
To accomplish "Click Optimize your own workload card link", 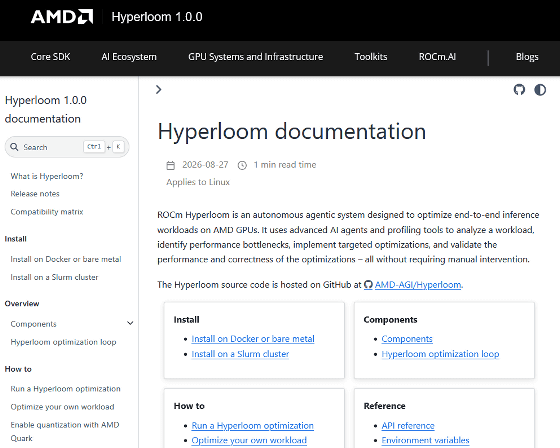I will tap(249, 440).
